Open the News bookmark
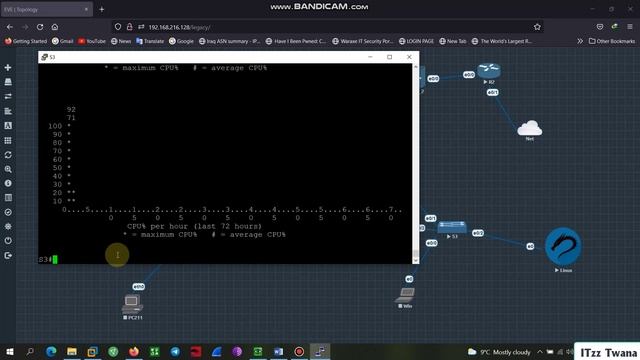This screenshot has width=640, height=360. click(121, 41)
